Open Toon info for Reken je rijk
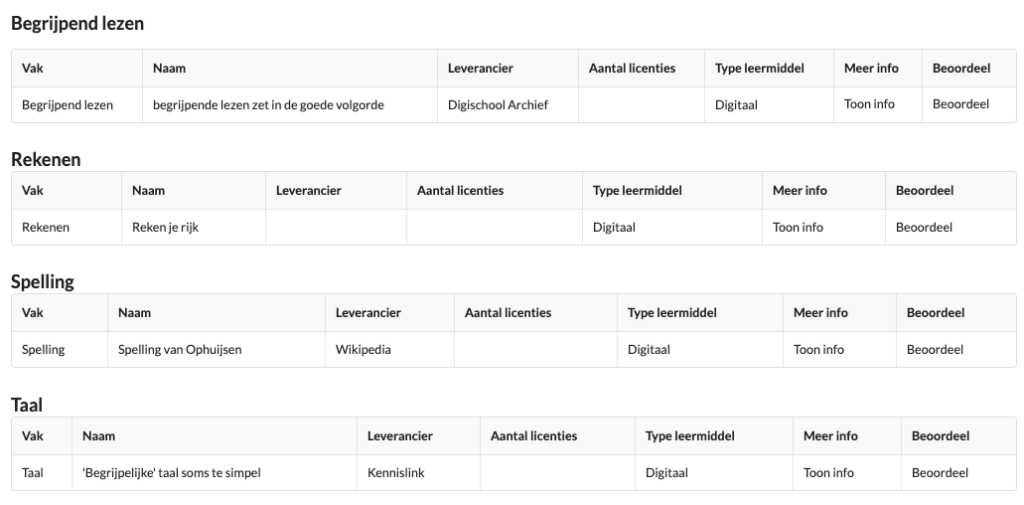This screenshot has height=505, width=1024. (798, 227)
